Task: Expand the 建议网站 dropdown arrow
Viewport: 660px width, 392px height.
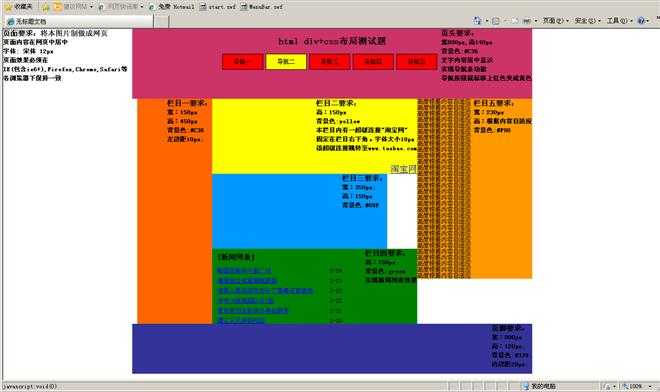Action: pos(91,7)
